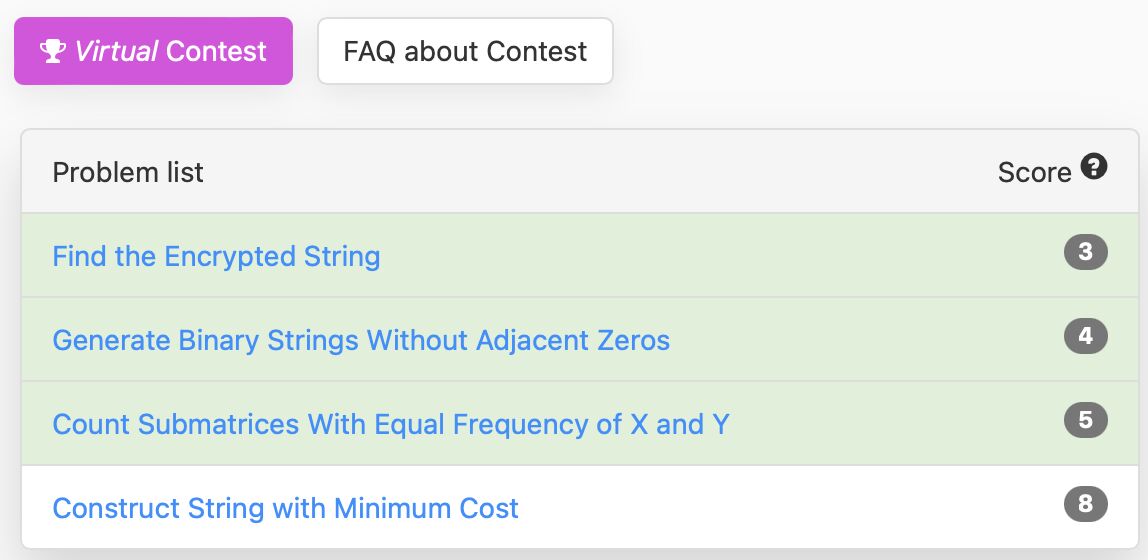1148x560 pixels.
Task: Select empty space in Construct String row
Action: (x=791, y=508)
